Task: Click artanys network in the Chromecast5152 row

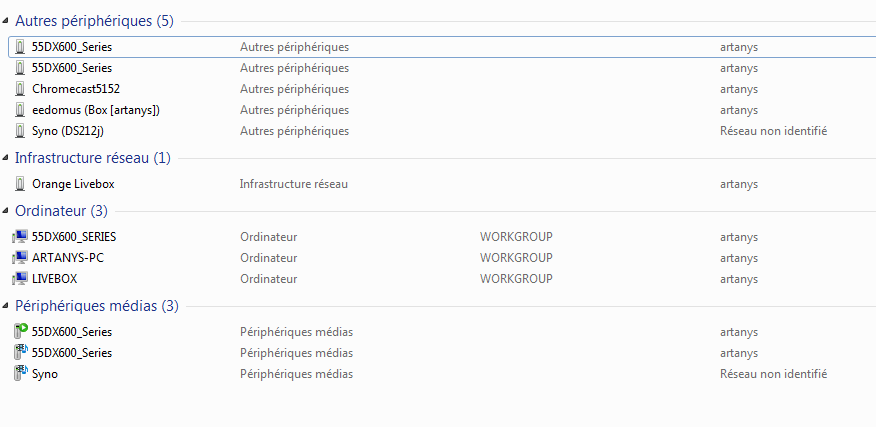Action: click(739, 89)
